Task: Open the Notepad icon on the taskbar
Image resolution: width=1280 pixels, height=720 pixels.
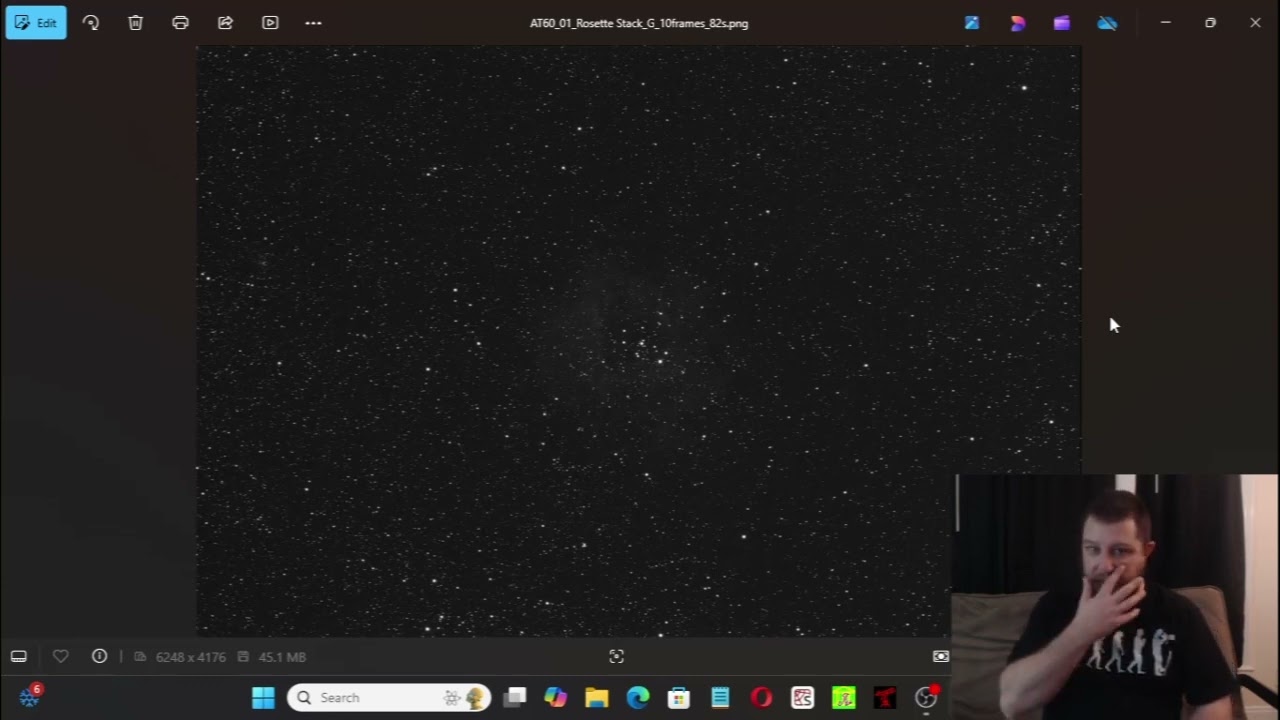Action: click(x=720, y=698)
